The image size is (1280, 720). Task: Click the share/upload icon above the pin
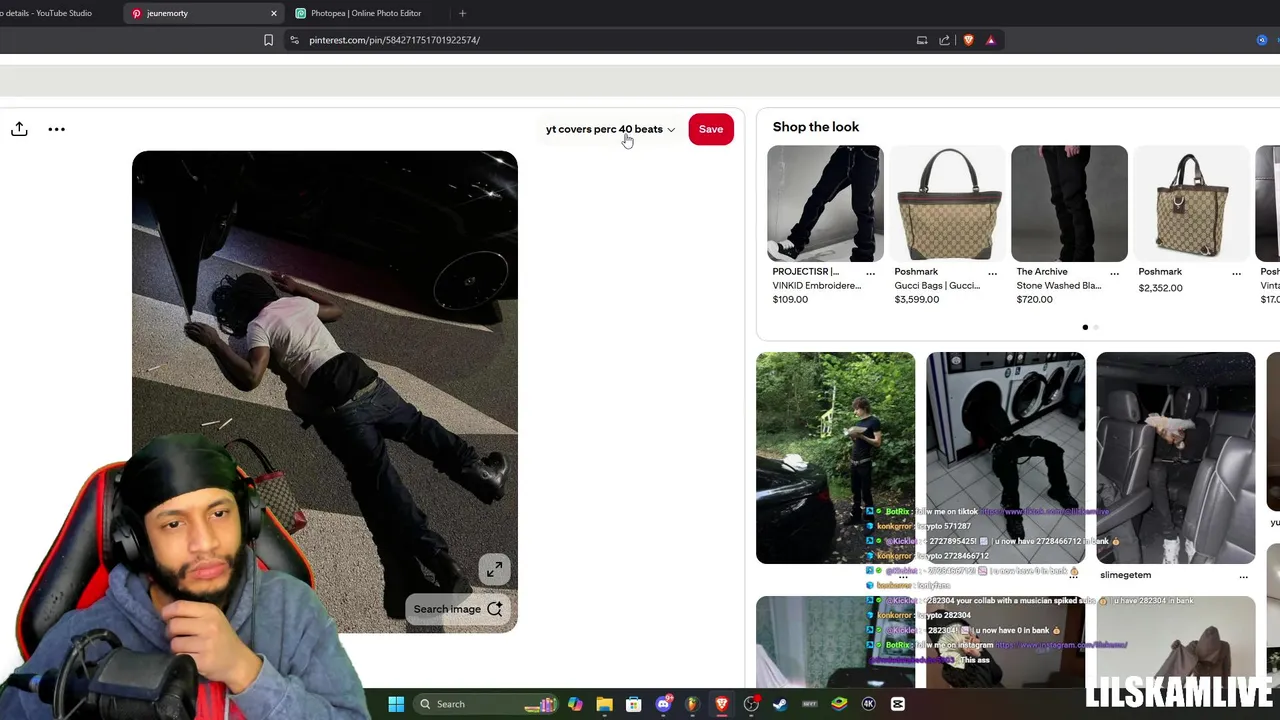point(19,129)
